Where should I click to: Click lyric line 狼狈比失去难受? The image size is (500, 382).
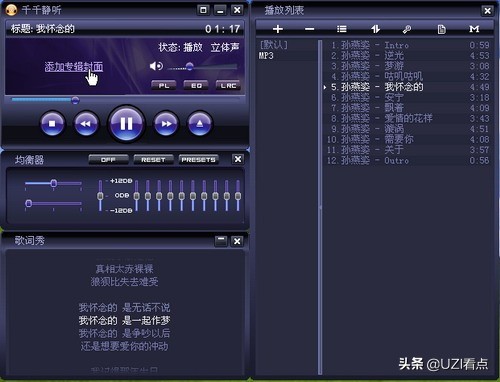pos(124,282)
